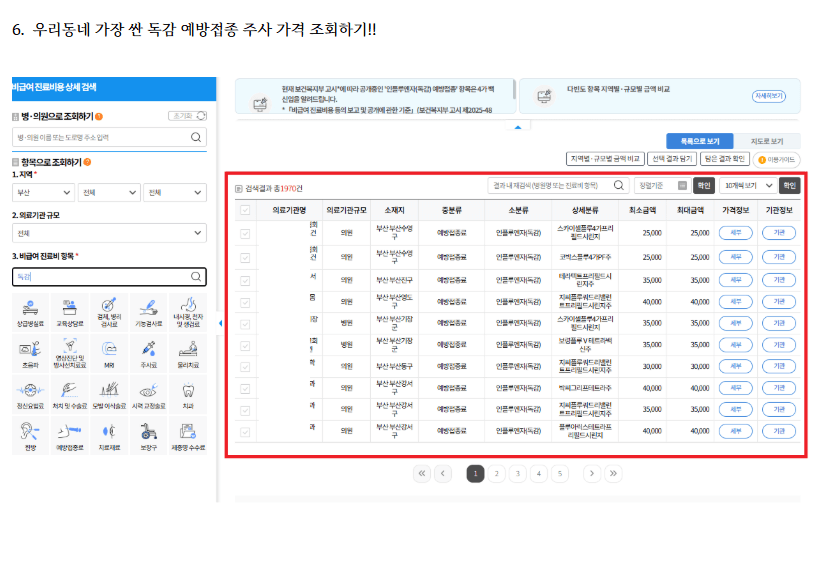Open the 예방접종료 vaccination category icon
The width and height of the screenshot is (828, 588).
[70, 434]
